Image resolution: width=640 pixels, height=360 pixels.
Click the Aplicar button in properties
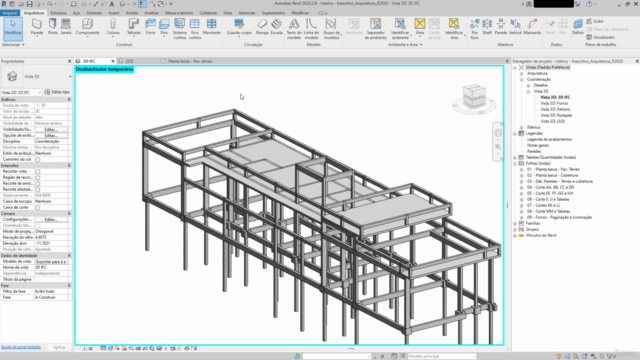click(60, 347)
